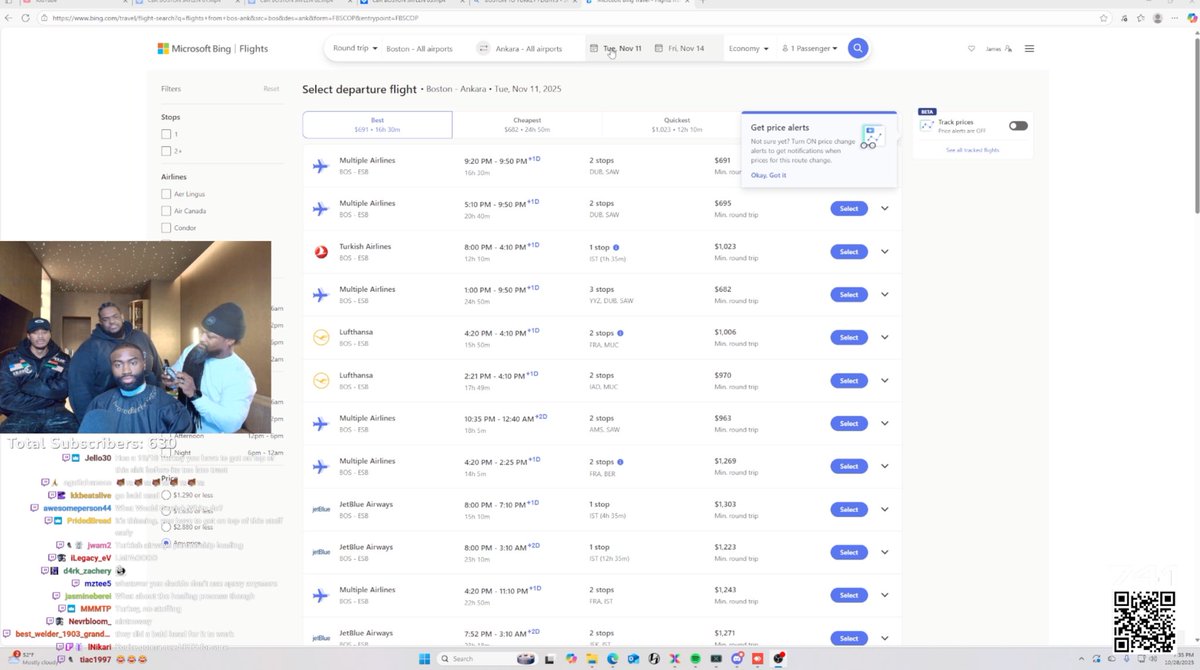Expand details for Lufthansa $970 flight
The width and height of the screenshot is (1200, 670).
click(x=885, y=381)
